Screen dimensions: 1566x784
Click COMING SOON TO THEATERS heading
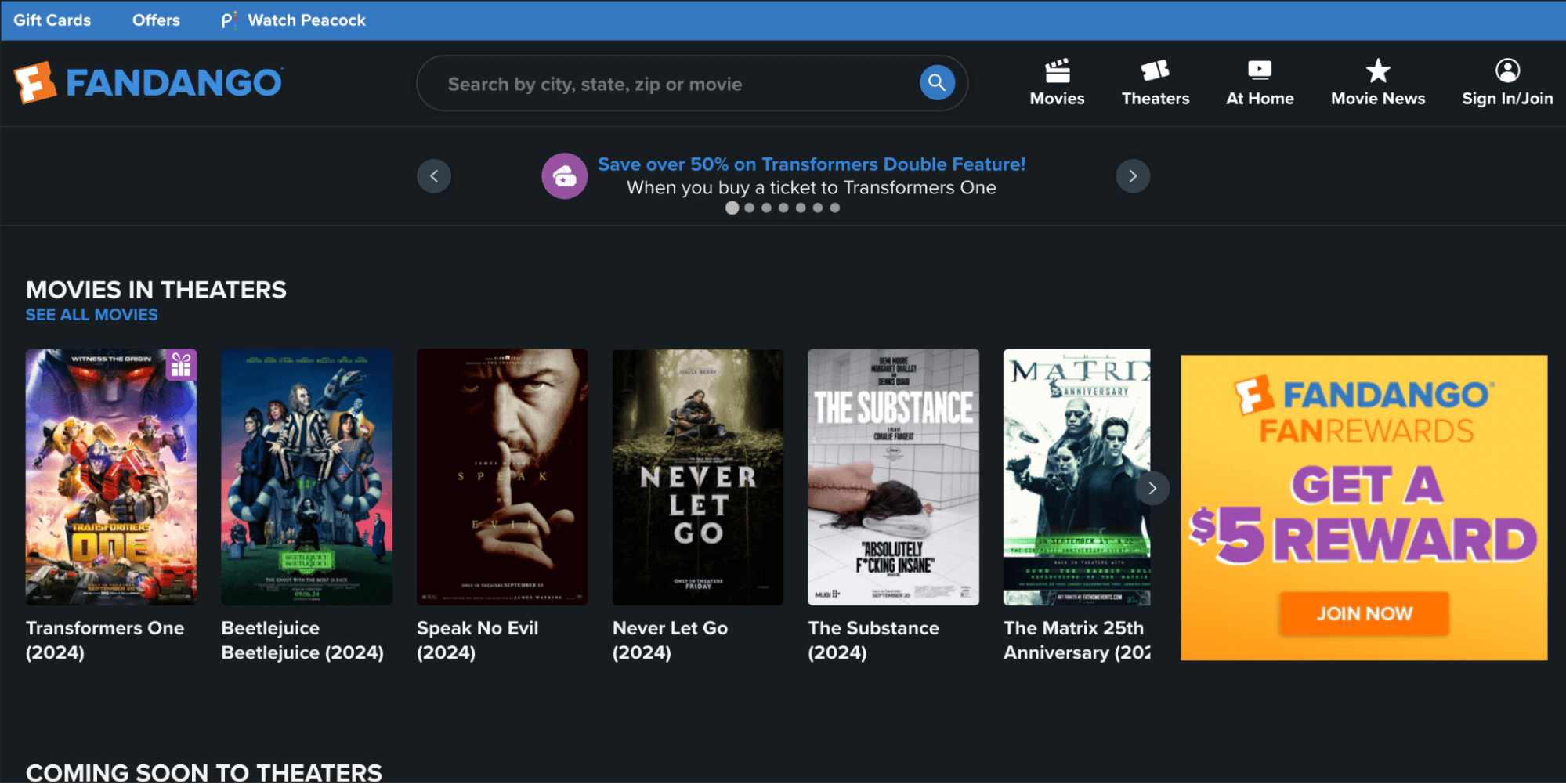[x=204, y=772]
